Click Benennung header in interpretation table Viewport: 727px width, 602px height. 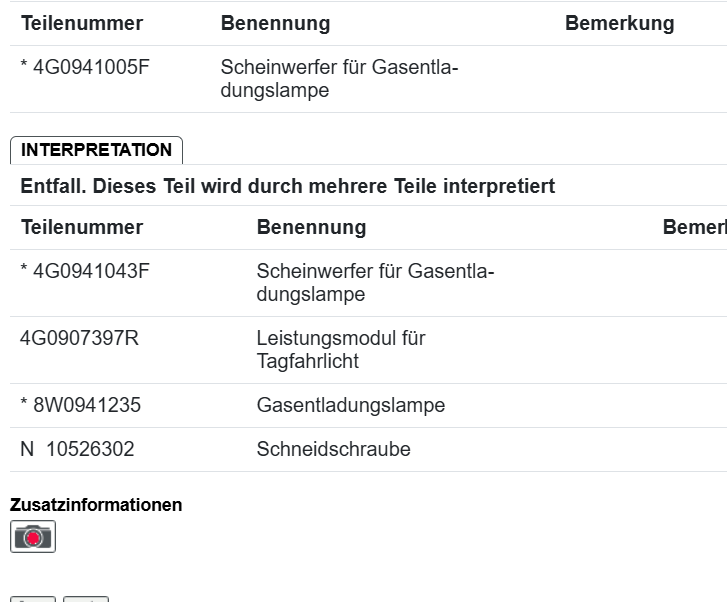[x=311, y=227]
